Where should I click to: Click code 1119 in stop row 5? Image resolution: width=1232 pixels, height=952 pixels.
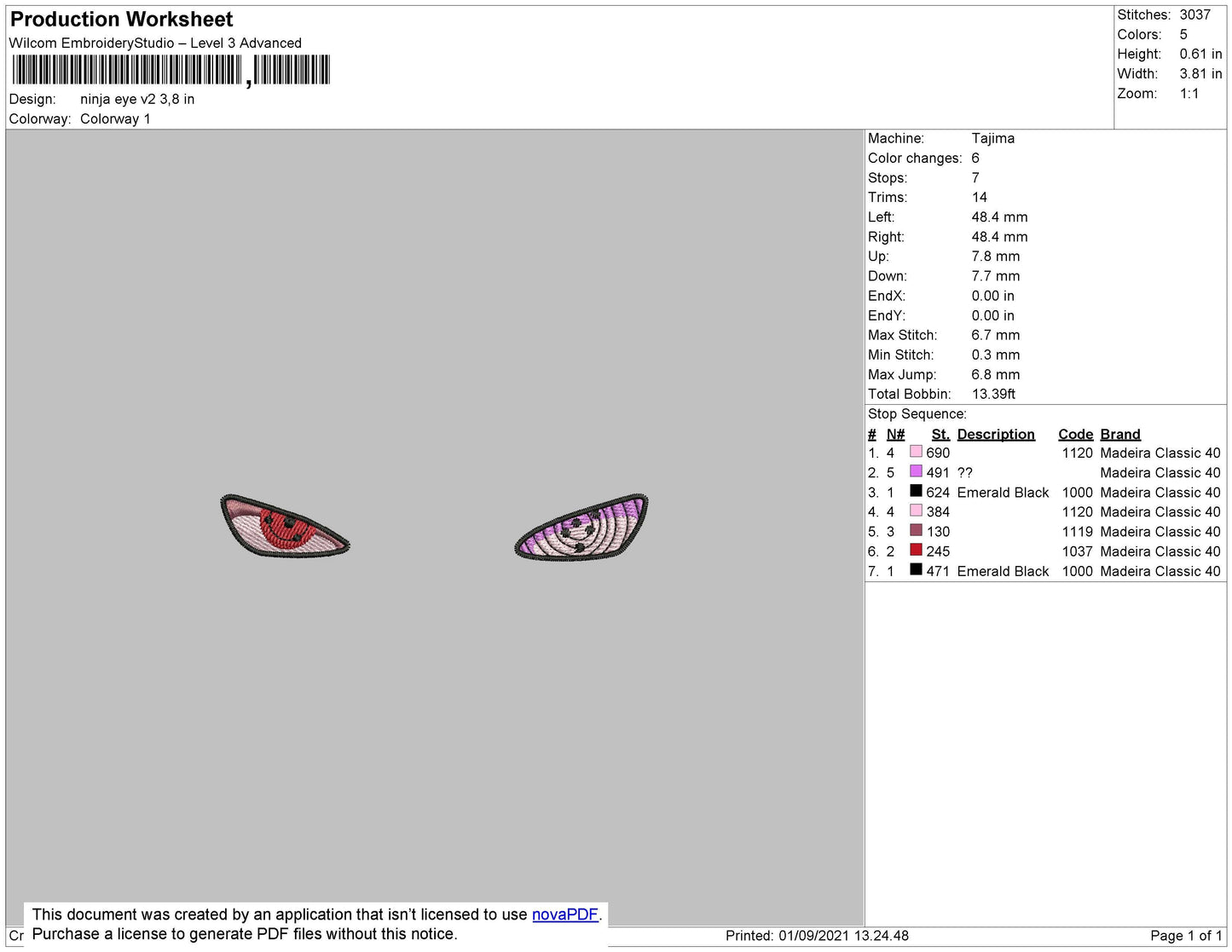(x=1077, y=531)
